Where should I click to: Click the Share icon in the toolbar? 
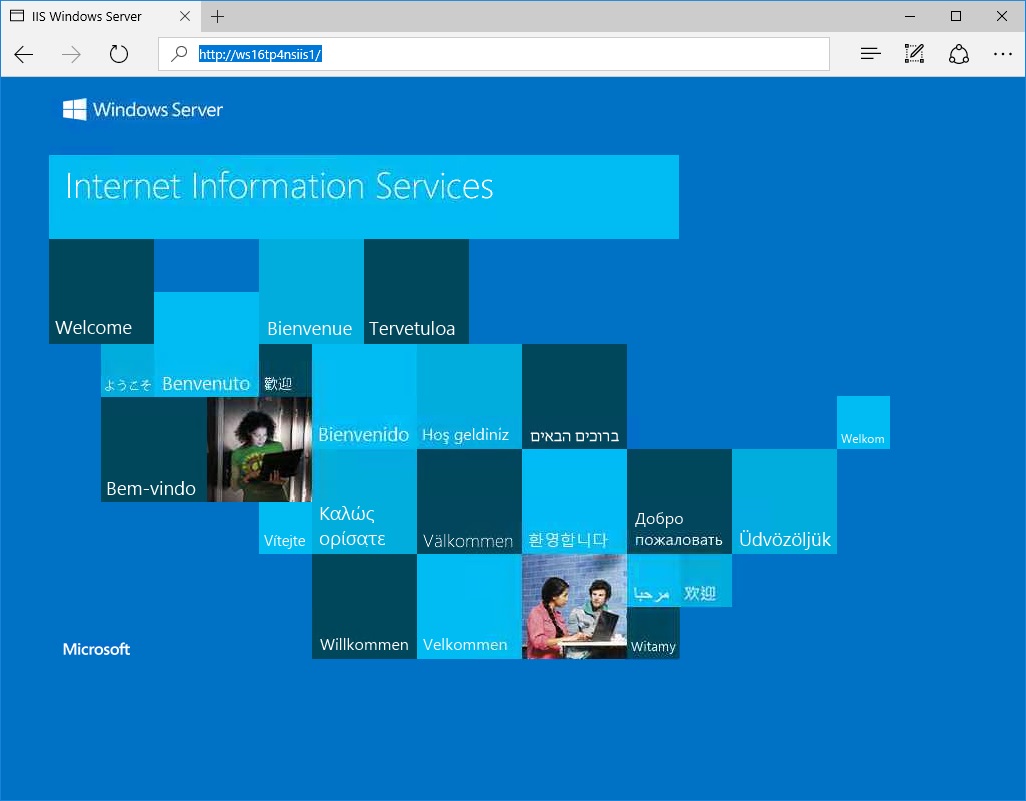coord(959,54)
